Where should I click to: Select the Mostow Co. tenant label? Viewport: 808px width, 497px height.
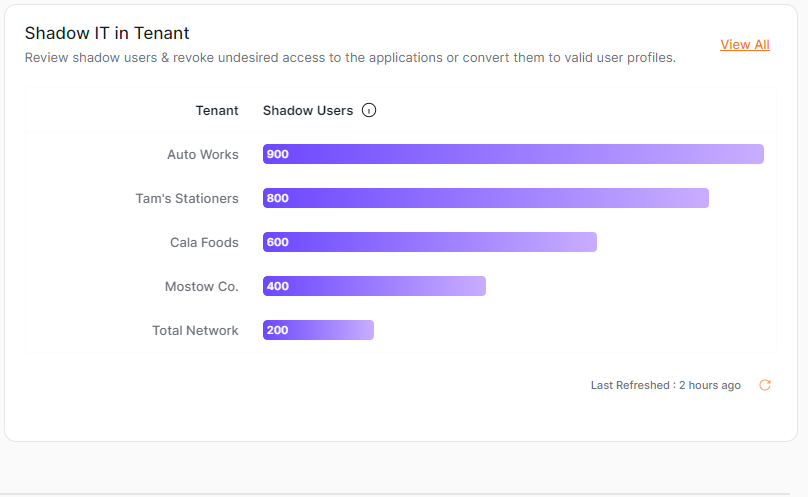[x=201, y=287]
